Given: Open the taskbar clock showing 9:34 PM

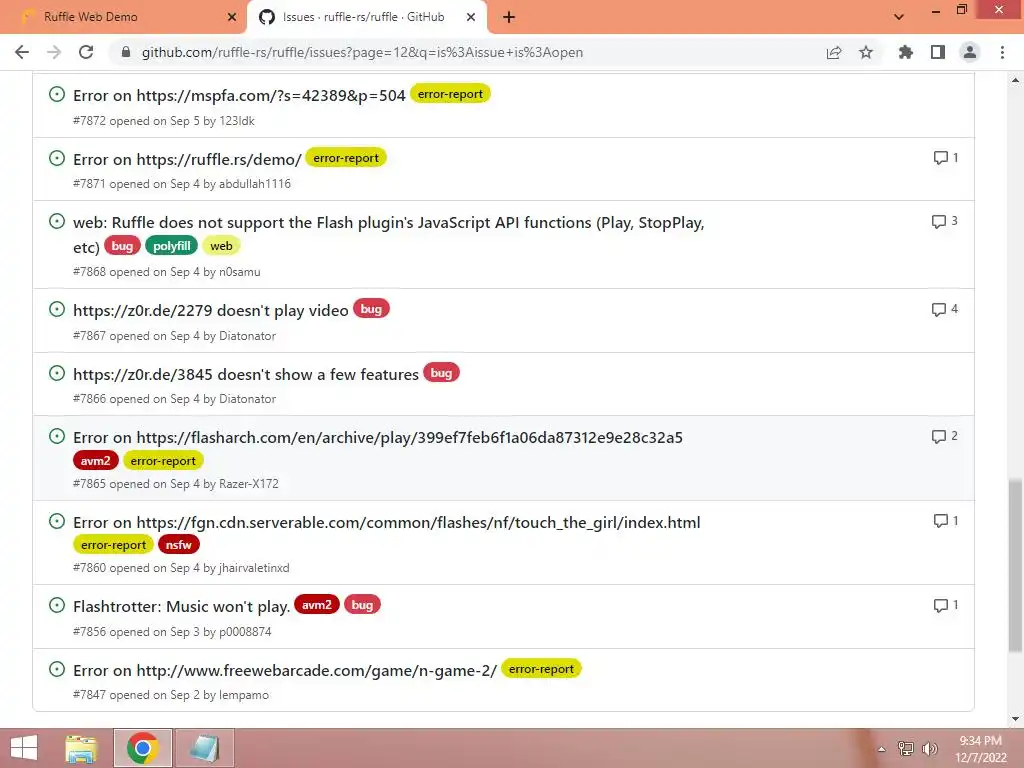Looking at the screenshot, I should (981, 749).
